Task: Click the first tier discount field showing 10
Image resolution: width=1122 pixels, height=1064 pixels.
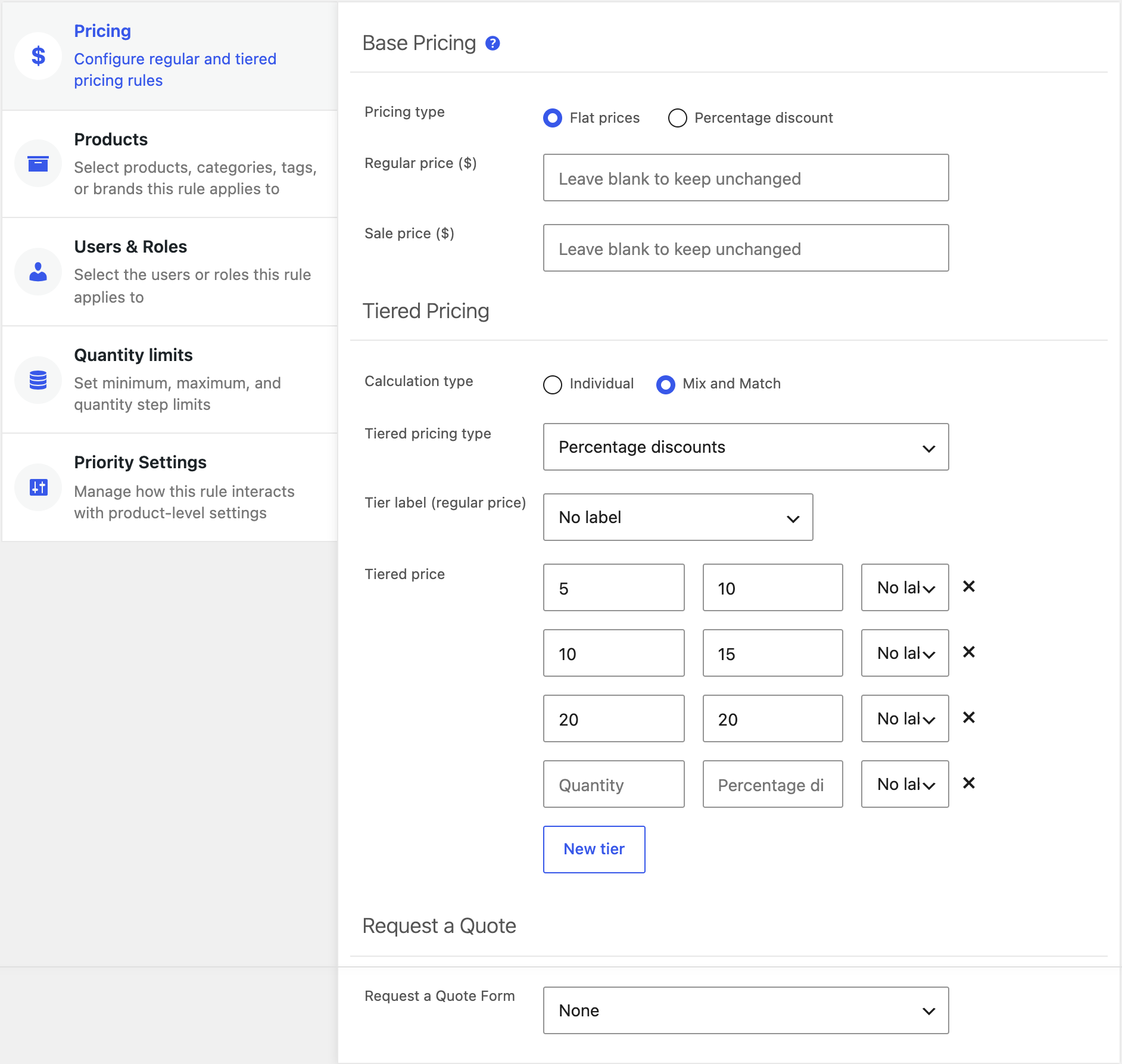Action: click(x=773, y=587)
